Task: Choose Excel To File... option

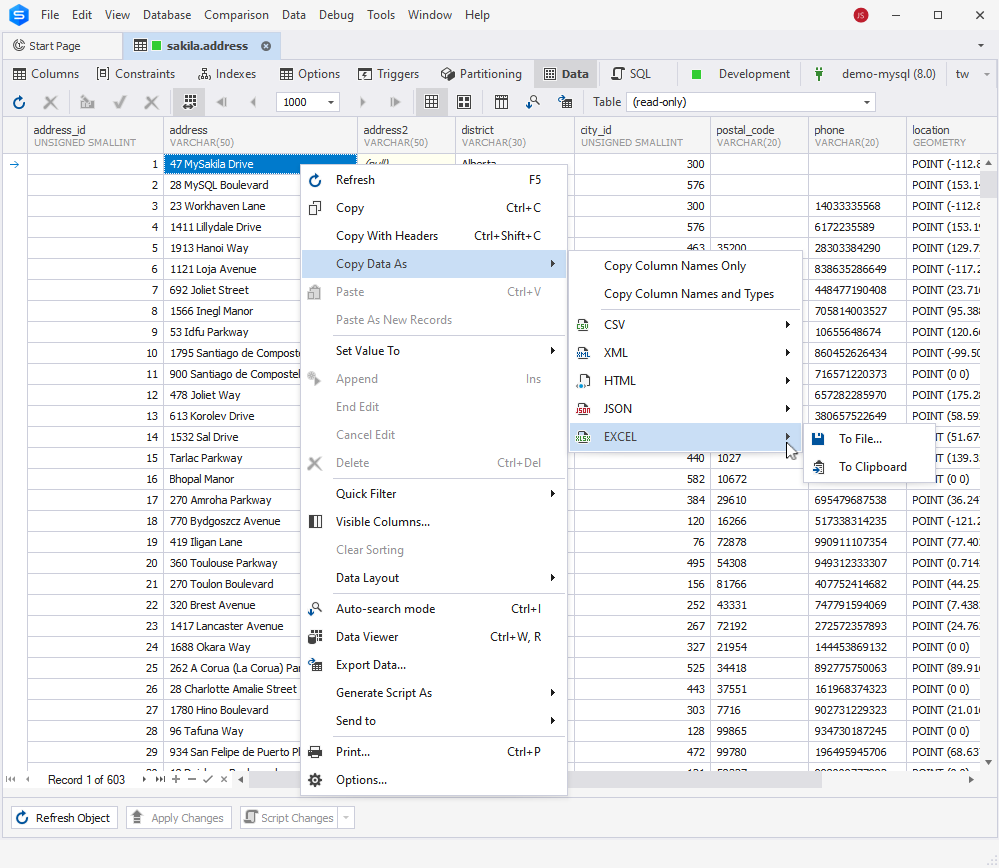Action: 870,439
